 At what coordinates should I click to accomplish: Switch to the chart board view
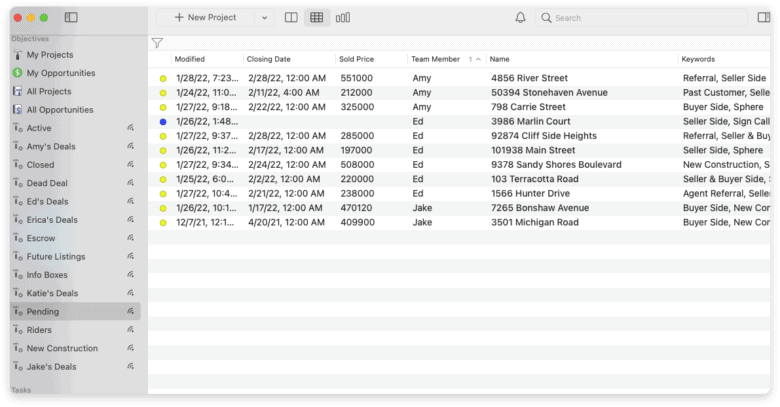click(x=343, y=18)
